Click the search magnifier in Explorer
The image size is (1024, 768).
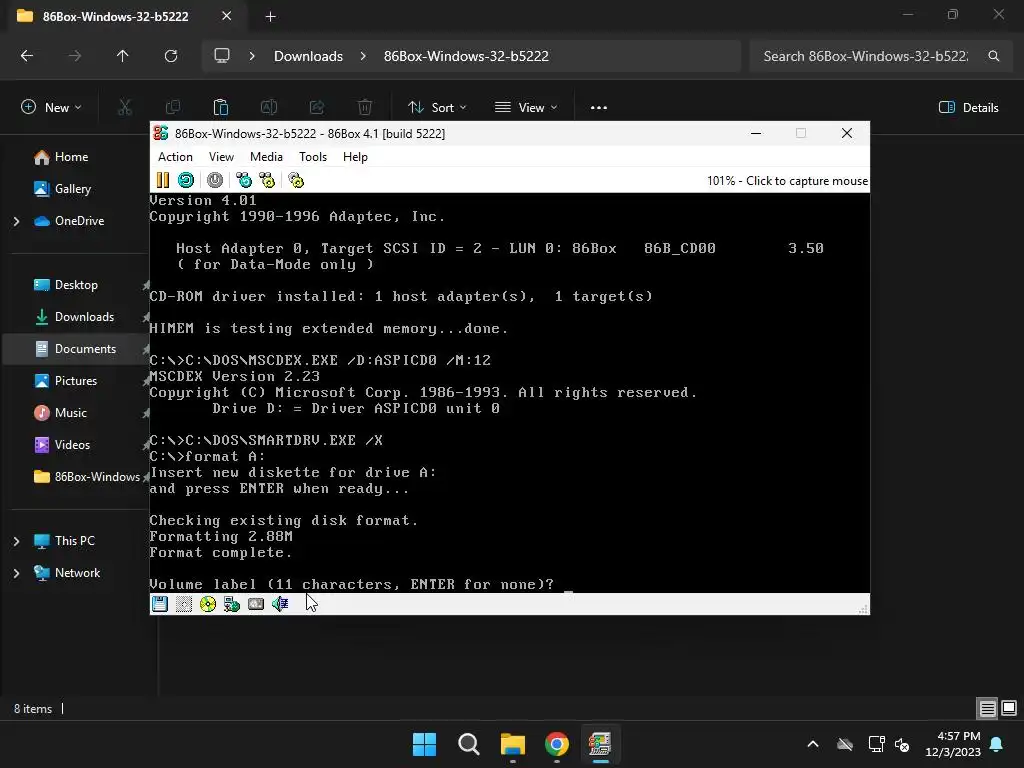coord(993,56)
